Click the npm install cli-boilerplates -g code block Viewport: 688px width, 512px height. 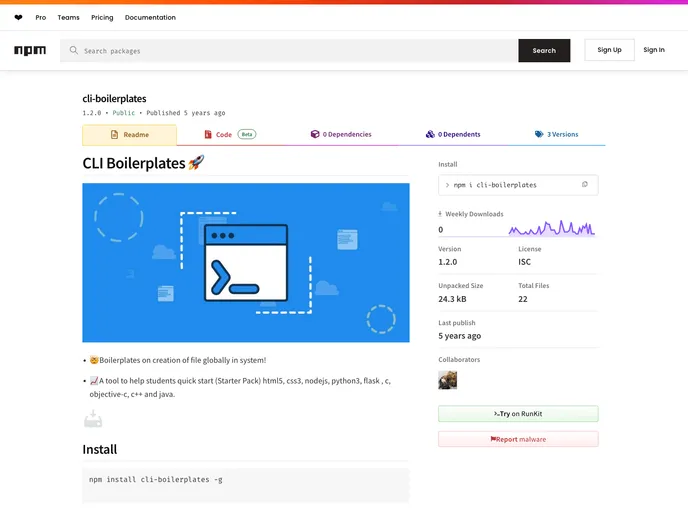coord(246,484)
